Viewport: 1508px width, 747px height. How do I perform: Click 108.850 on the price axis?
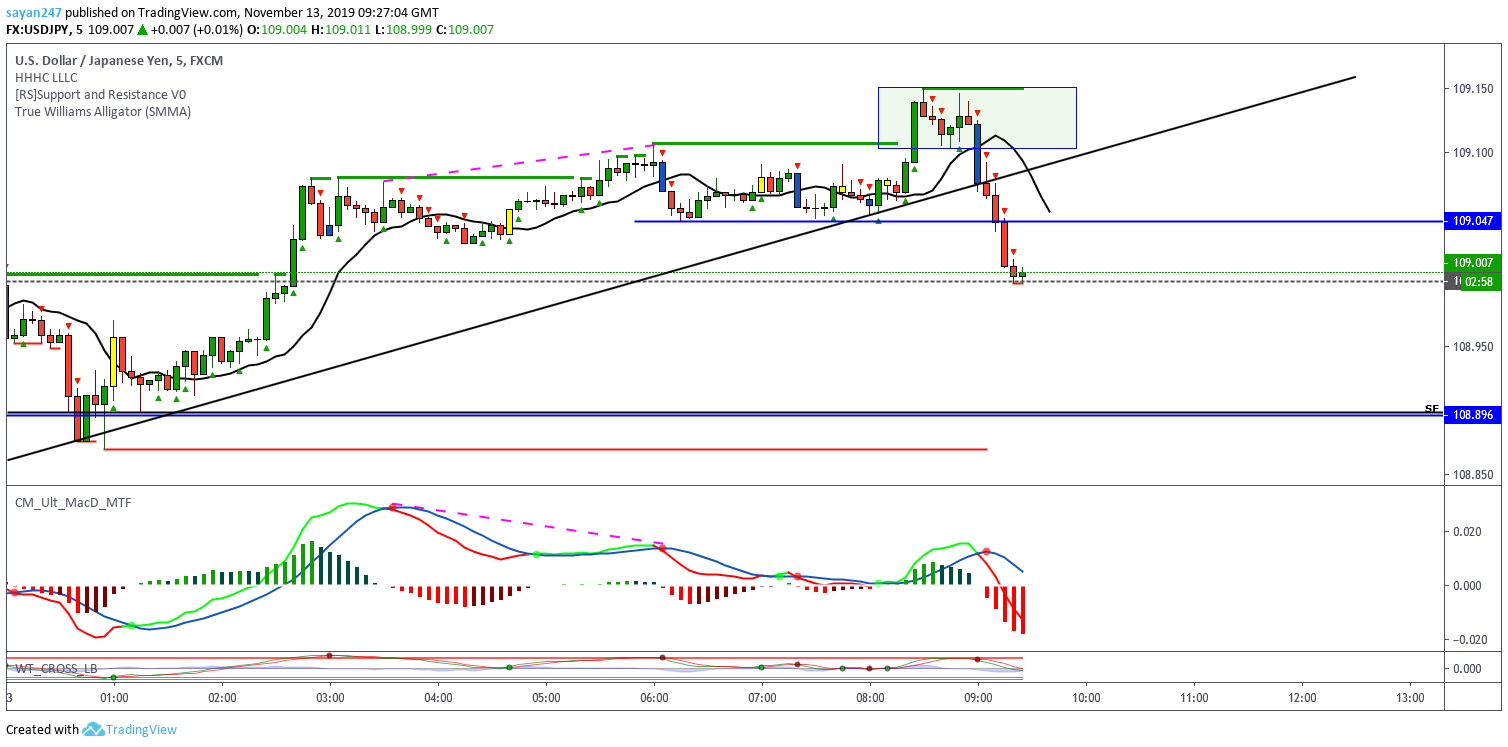click(x=1472, y=475)
